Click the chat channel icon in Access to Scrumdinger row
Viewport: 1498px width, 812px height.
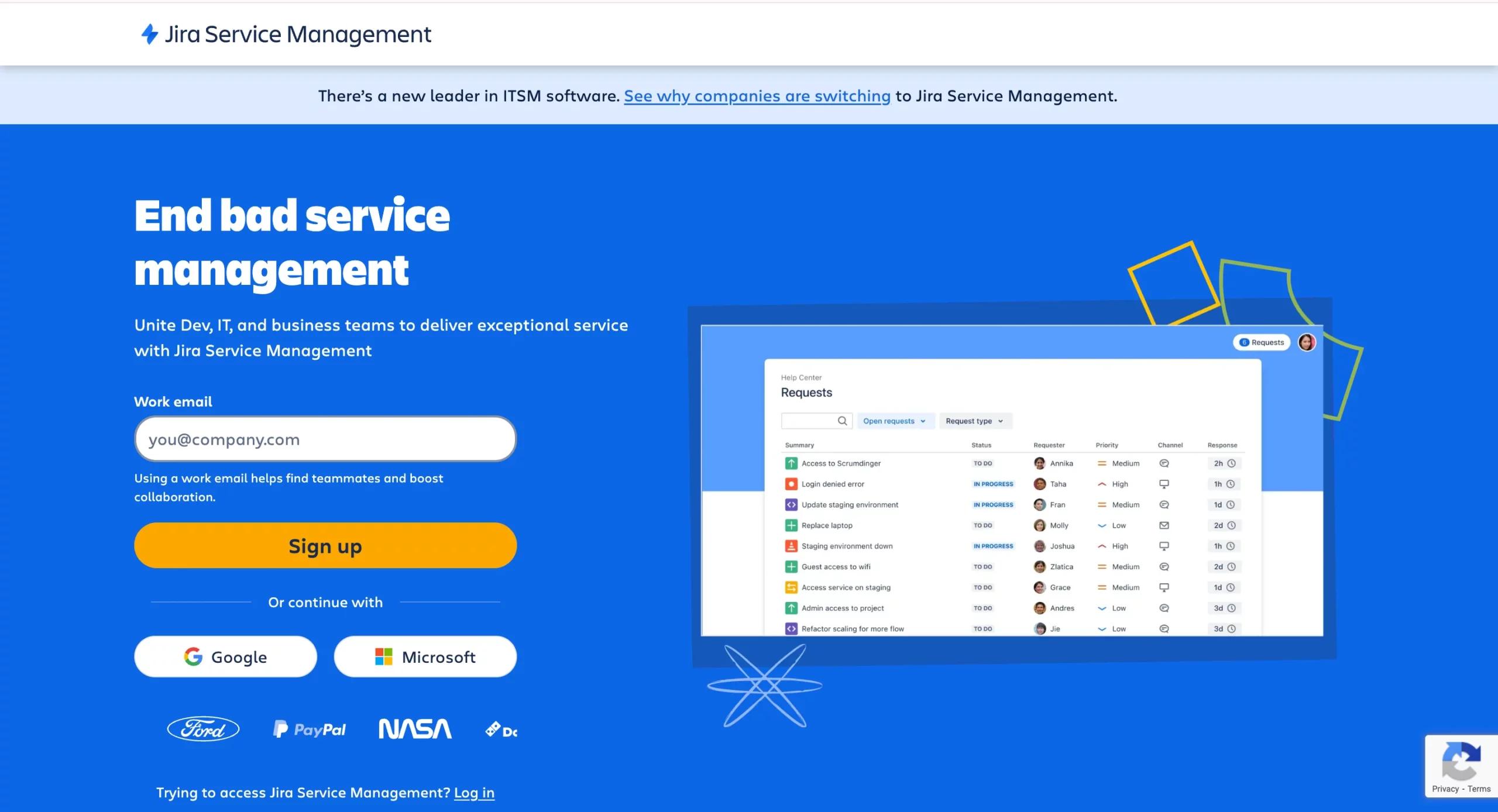pyautogui.click(x=1164, y=463)
